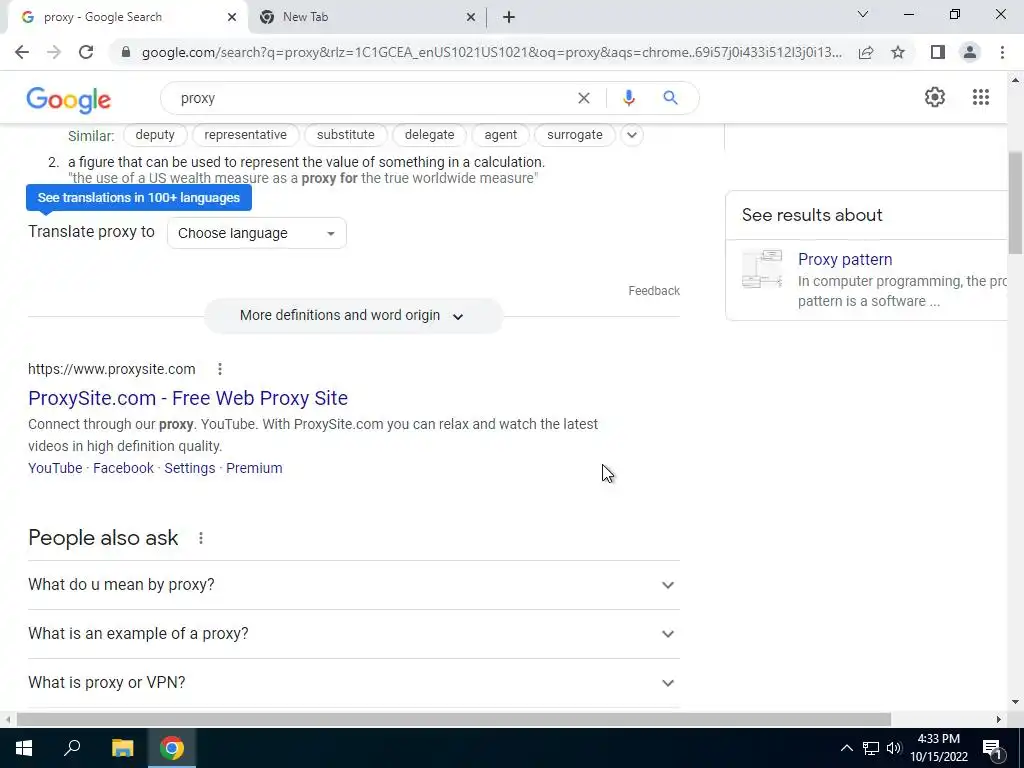1024x768 pixels.
Task: Go to Google home via the logo
Action: coord(69,99)
